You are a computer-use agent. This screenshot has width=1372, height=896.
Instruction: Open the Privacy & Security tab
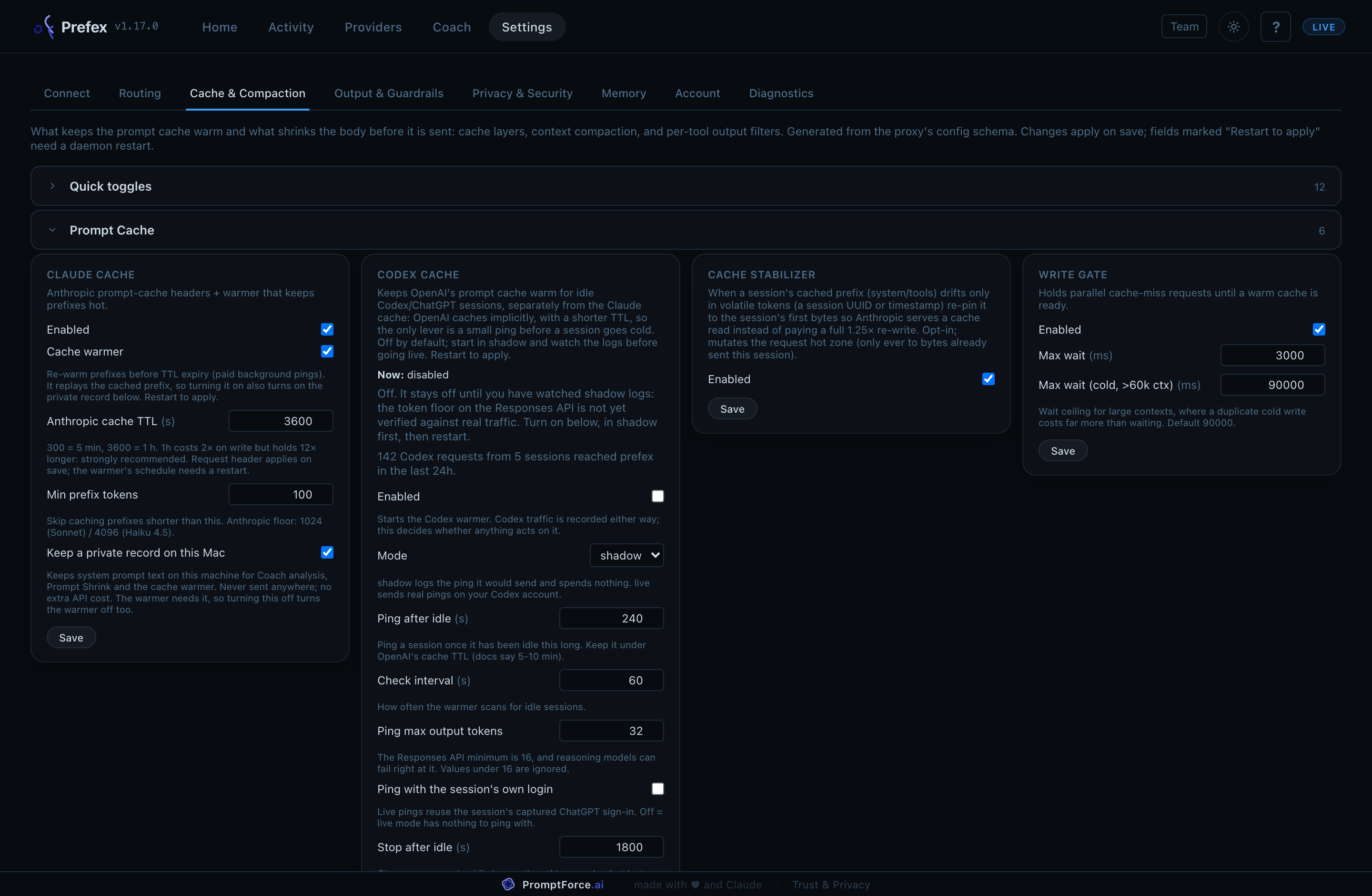click(x=522, y=93)
